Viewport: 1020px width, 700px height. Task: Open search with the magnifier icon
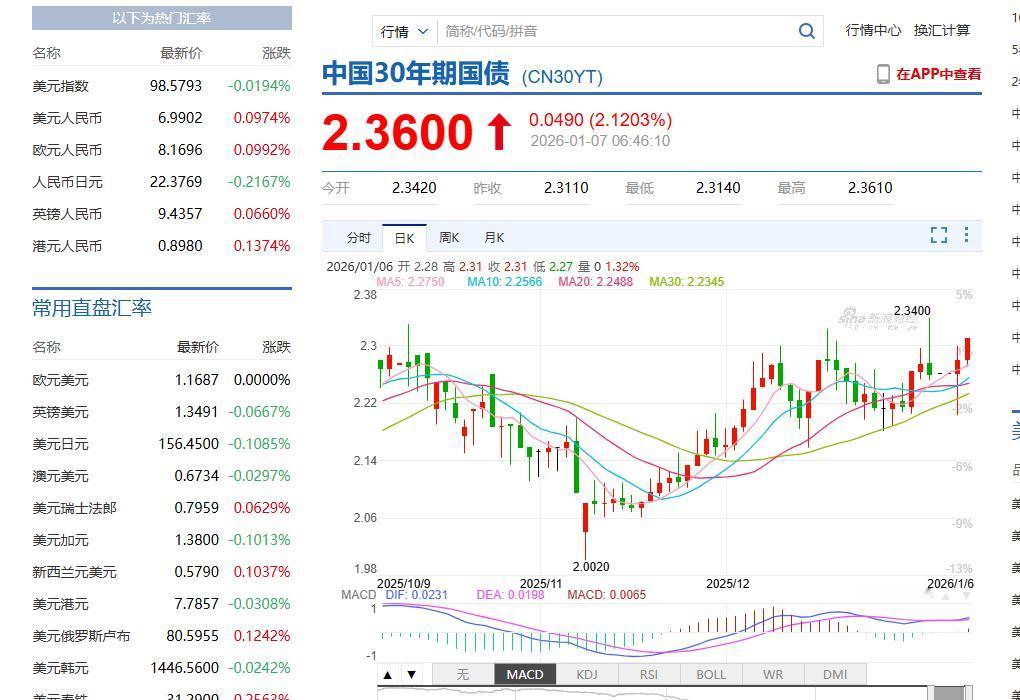pyautogui.click(x=806, y=31)
